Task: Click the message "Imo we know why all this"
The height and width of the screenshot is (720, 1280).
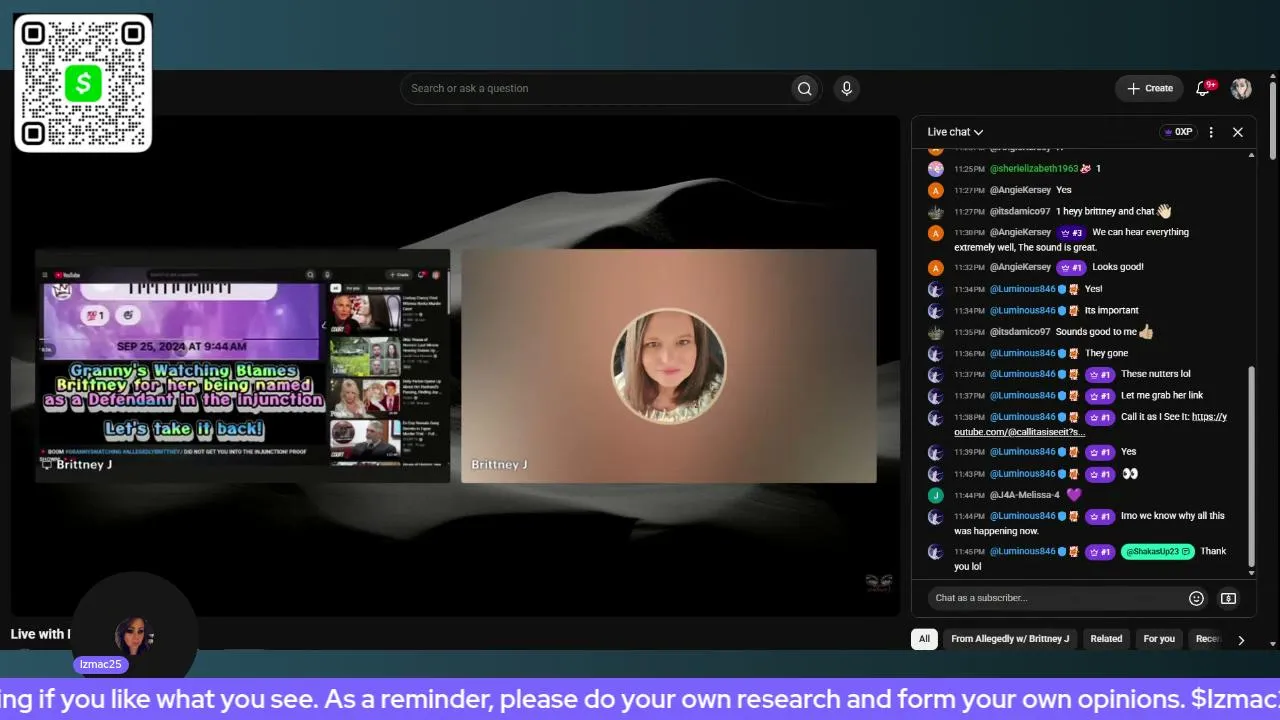Action: click(x=1089, y=524)
